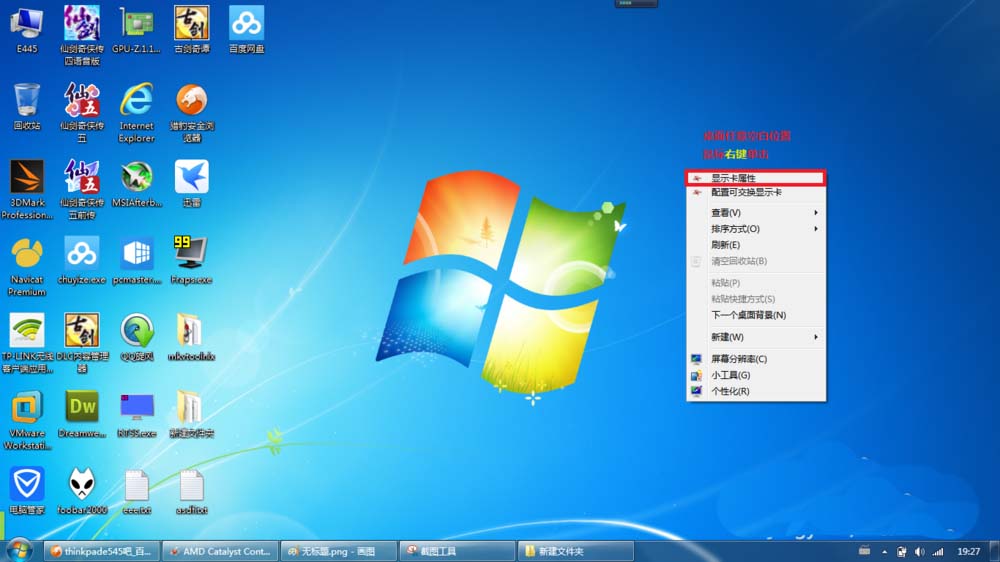Image resolution: width=1000 pixels, height=562 pixels.
Task: Open the 新建文件夹 folder on desktop
Action: point(191,414)
